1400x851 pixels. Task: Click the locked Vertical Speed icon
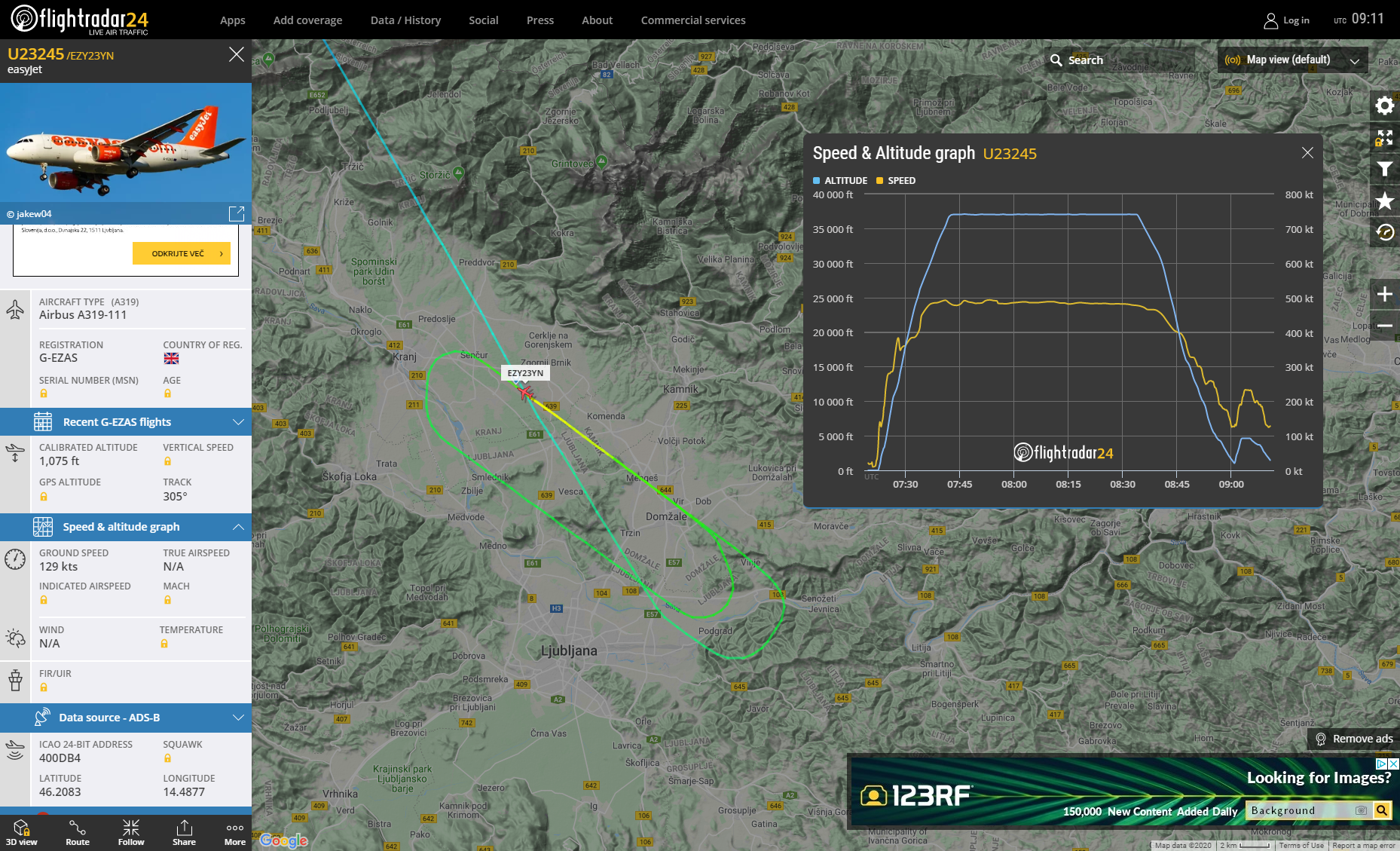167,461
